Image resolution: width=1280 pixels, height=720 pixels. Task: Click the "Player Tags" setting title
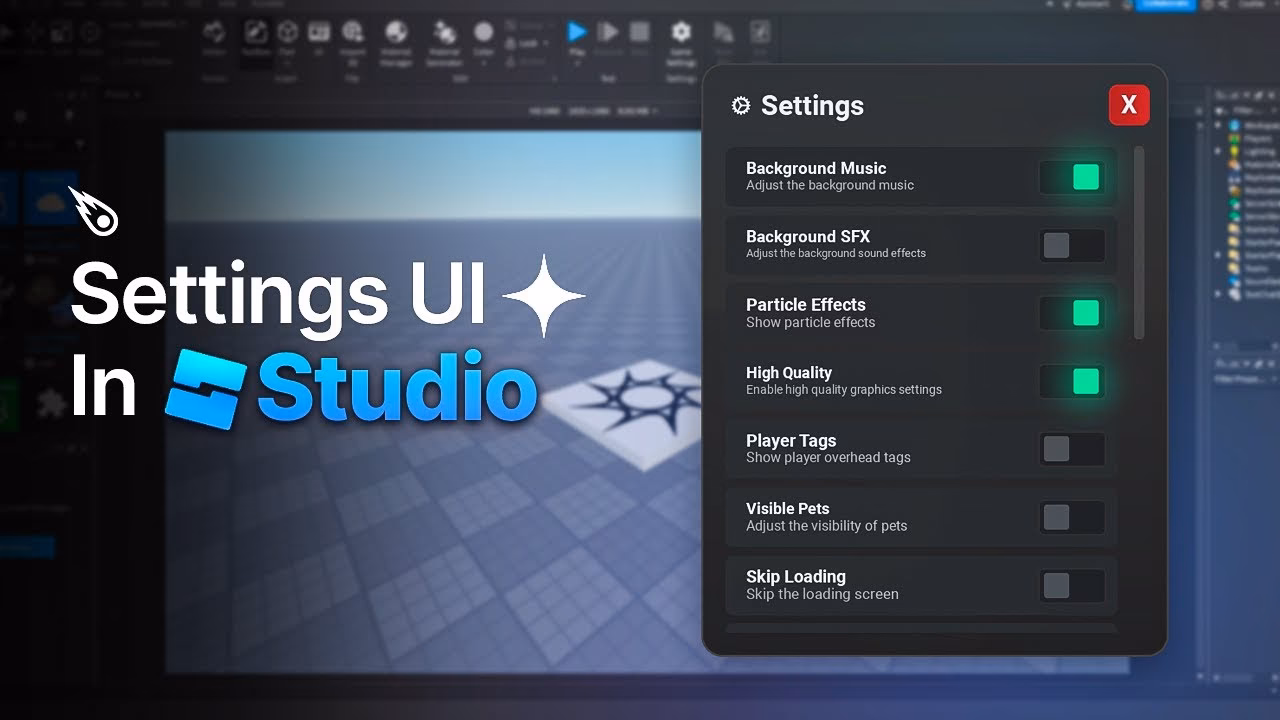[791, 440]
